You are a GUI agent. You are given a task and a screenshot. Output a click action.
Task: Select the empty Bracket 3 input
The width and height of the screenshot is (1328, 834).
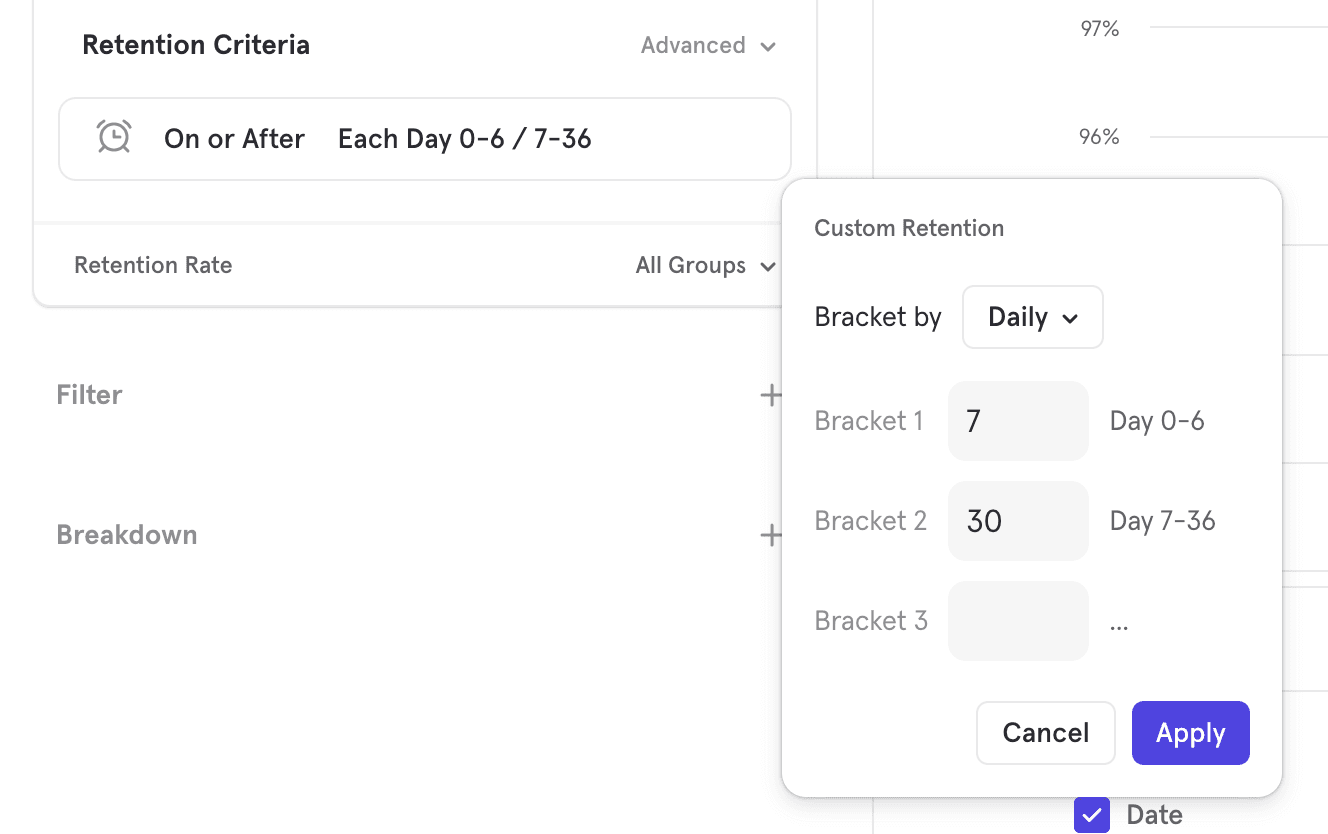(1017, 621)
